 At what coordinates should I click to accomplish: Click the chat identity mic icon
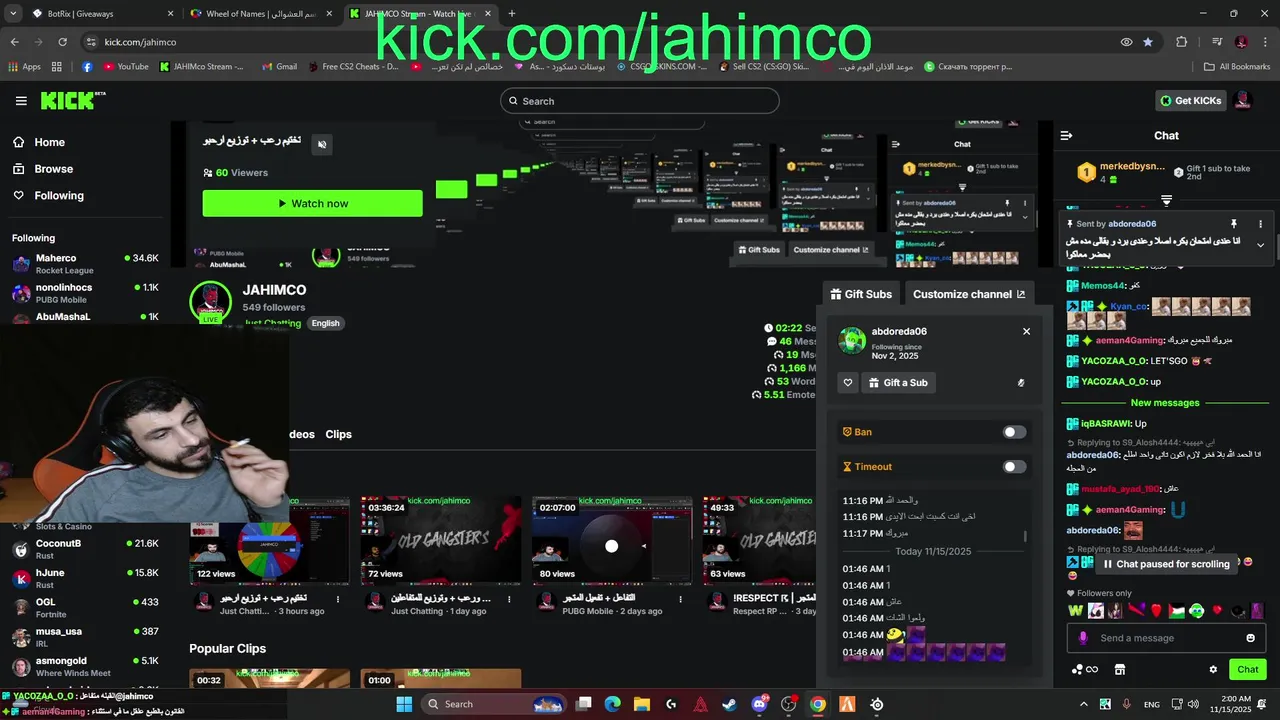[1082, 638]
